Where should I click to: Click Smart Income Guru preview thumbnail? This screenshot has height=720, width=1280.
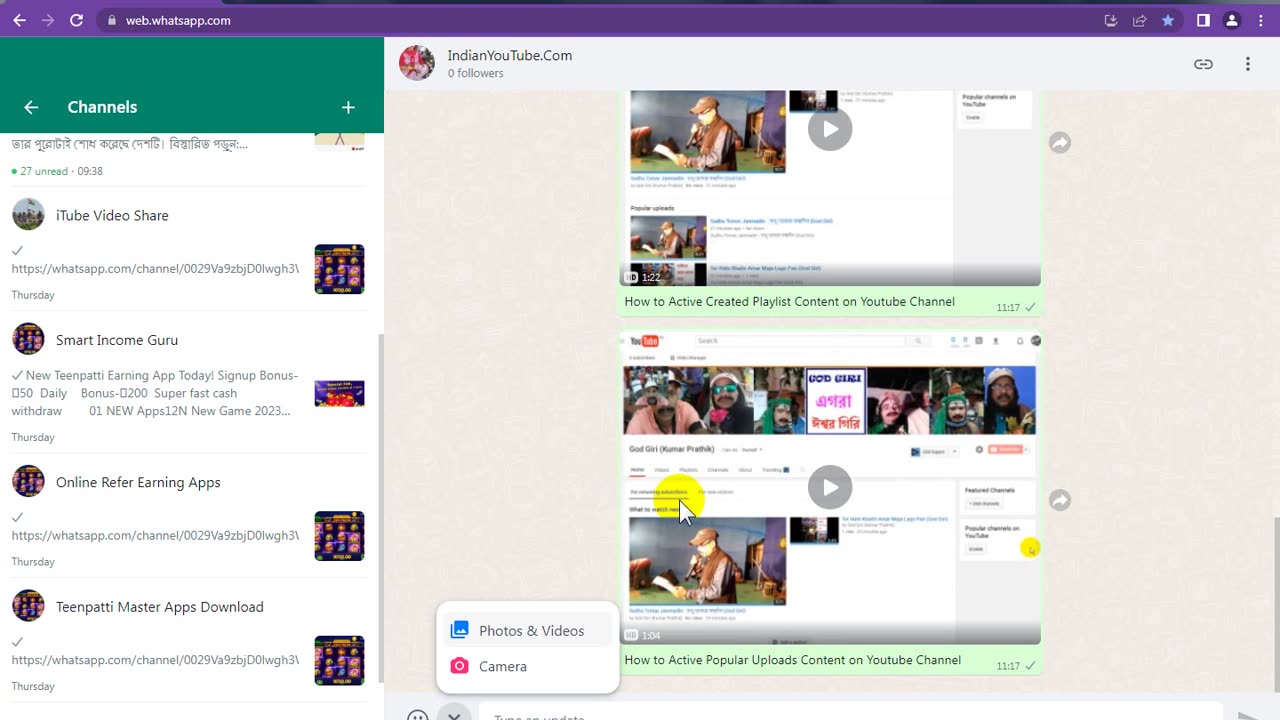(339, 393)
